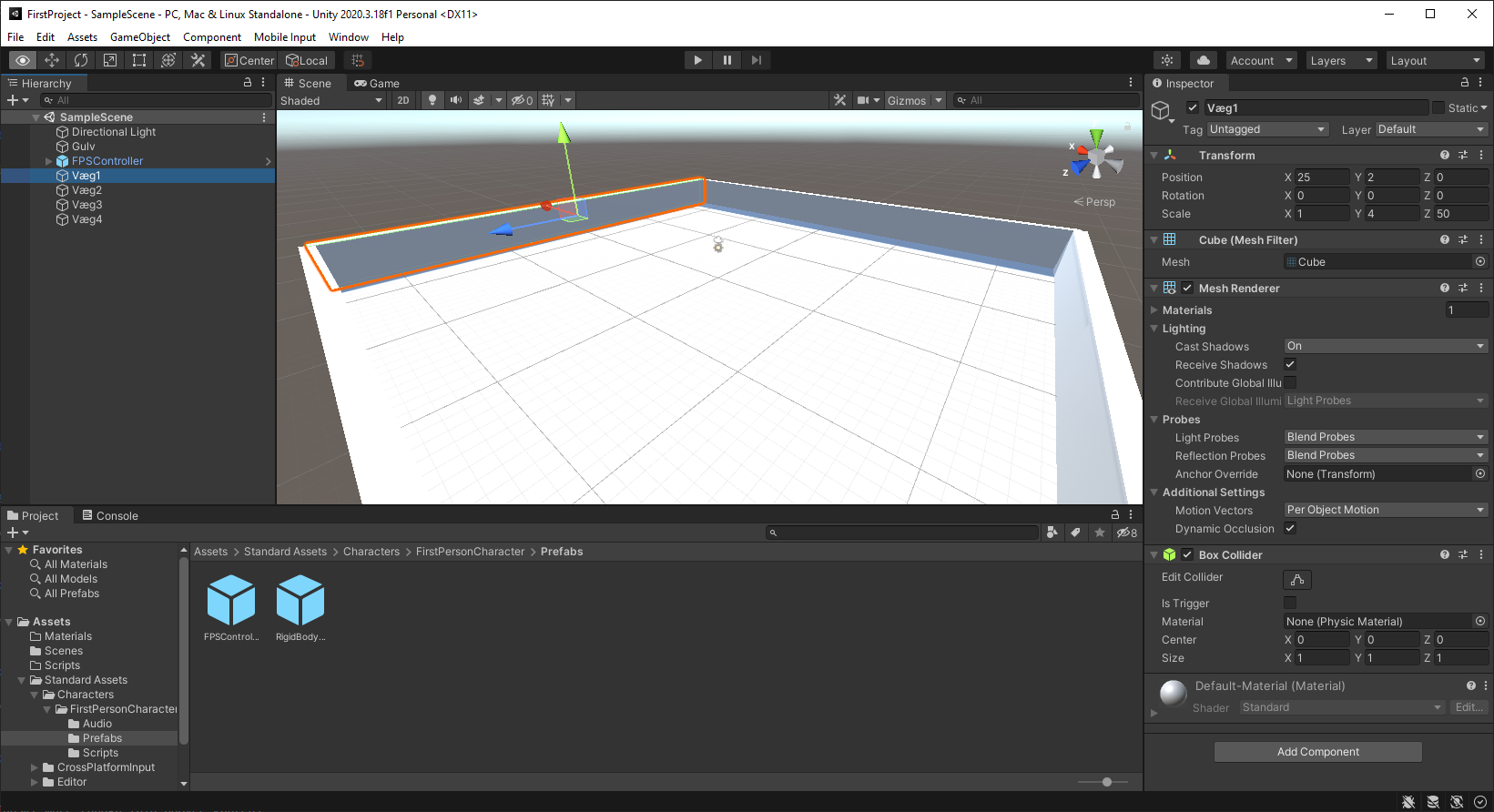Screen dimensions: 1494x812
Task: Pick mesh for Cube Mesh Filter
Action: pos(1480,261)
